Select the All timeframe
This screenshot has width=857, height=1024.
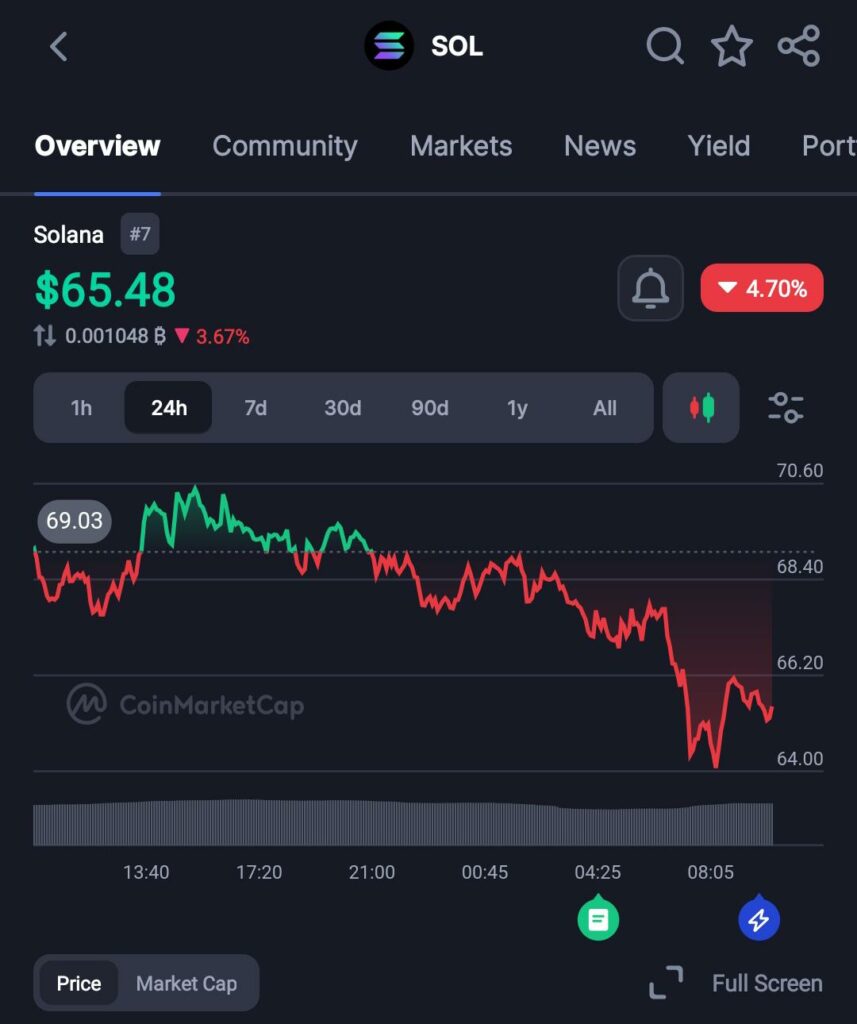pyautogui.click(x=604, y=408)
